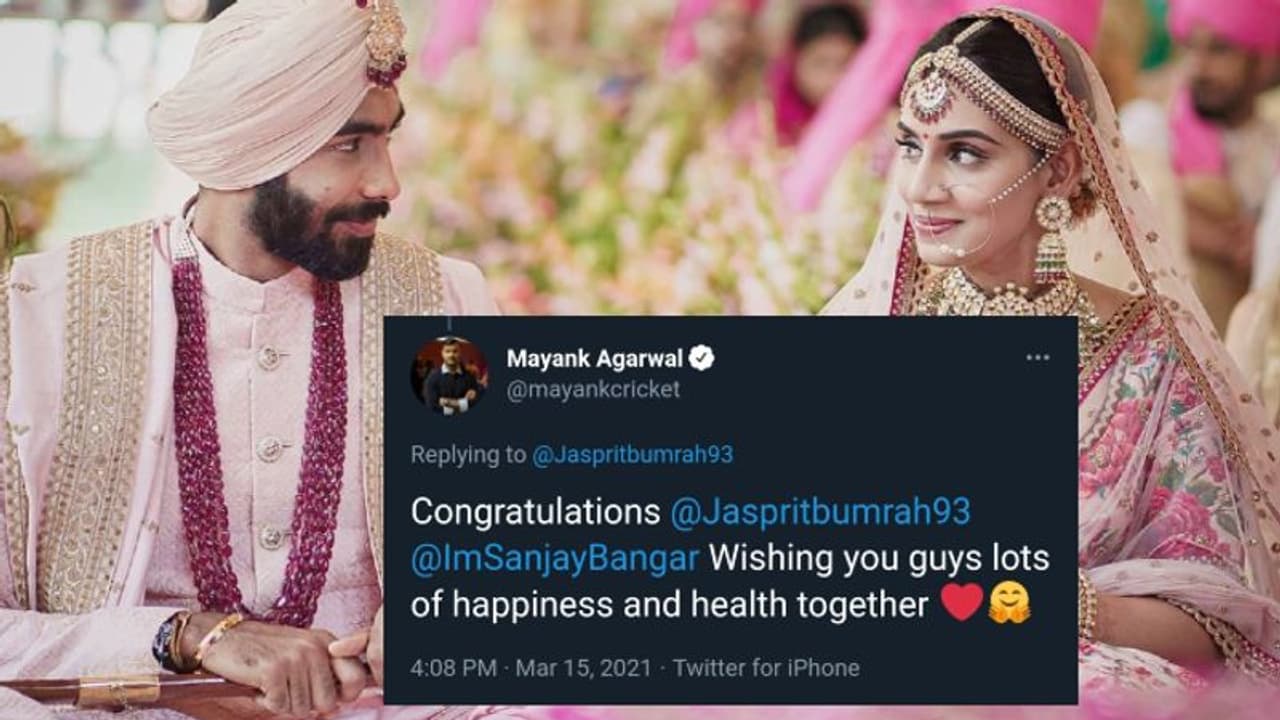
Task: Click the blue verified badge beside Mayank Agarwal
Action: [703, 359]
